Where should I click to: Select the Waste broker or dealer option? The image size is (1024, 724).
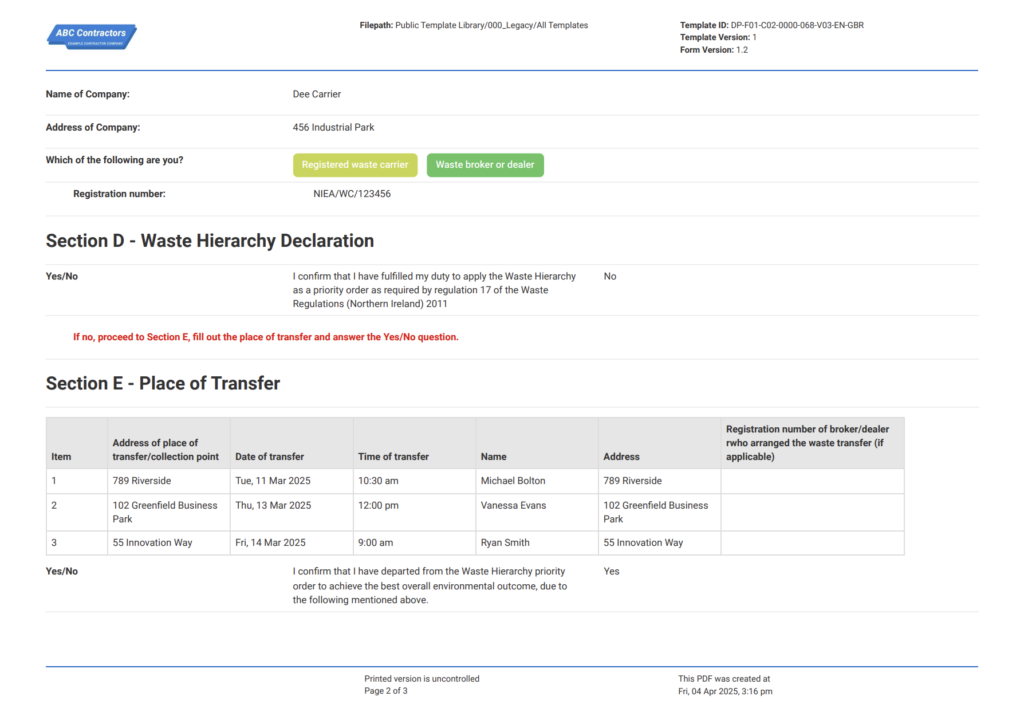(485, 165)
